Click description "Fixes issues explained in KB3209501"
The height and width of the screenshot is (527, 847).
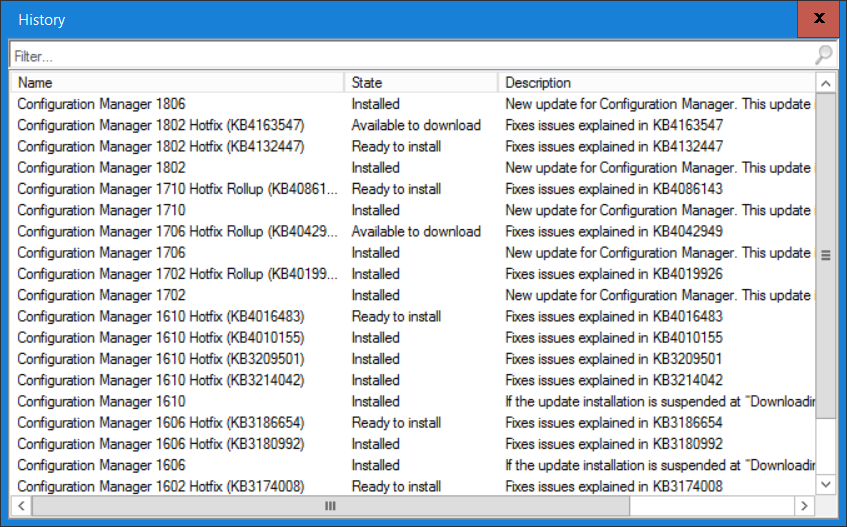(614, 359)
